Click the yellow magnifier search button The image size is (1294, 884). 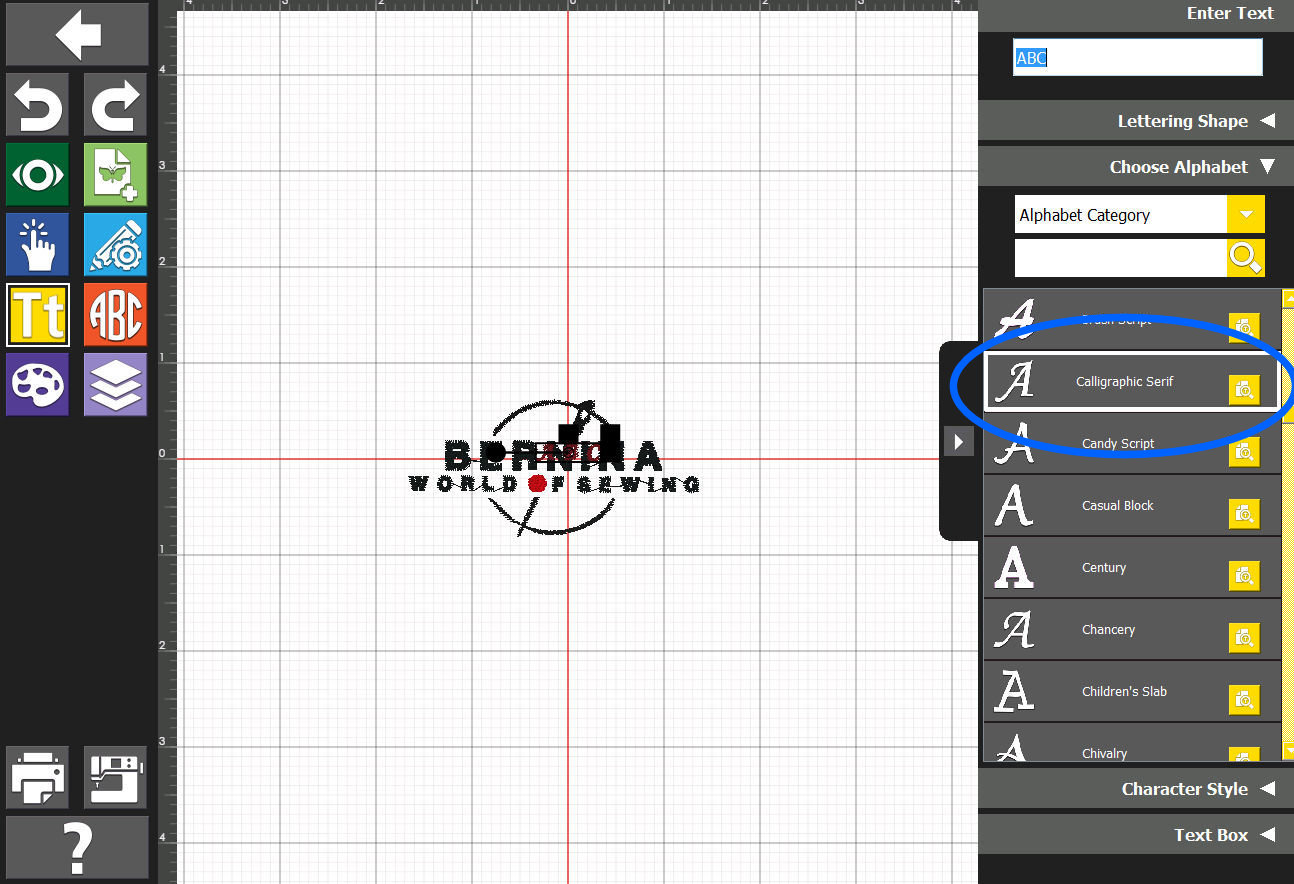(x=1245, y=258)
